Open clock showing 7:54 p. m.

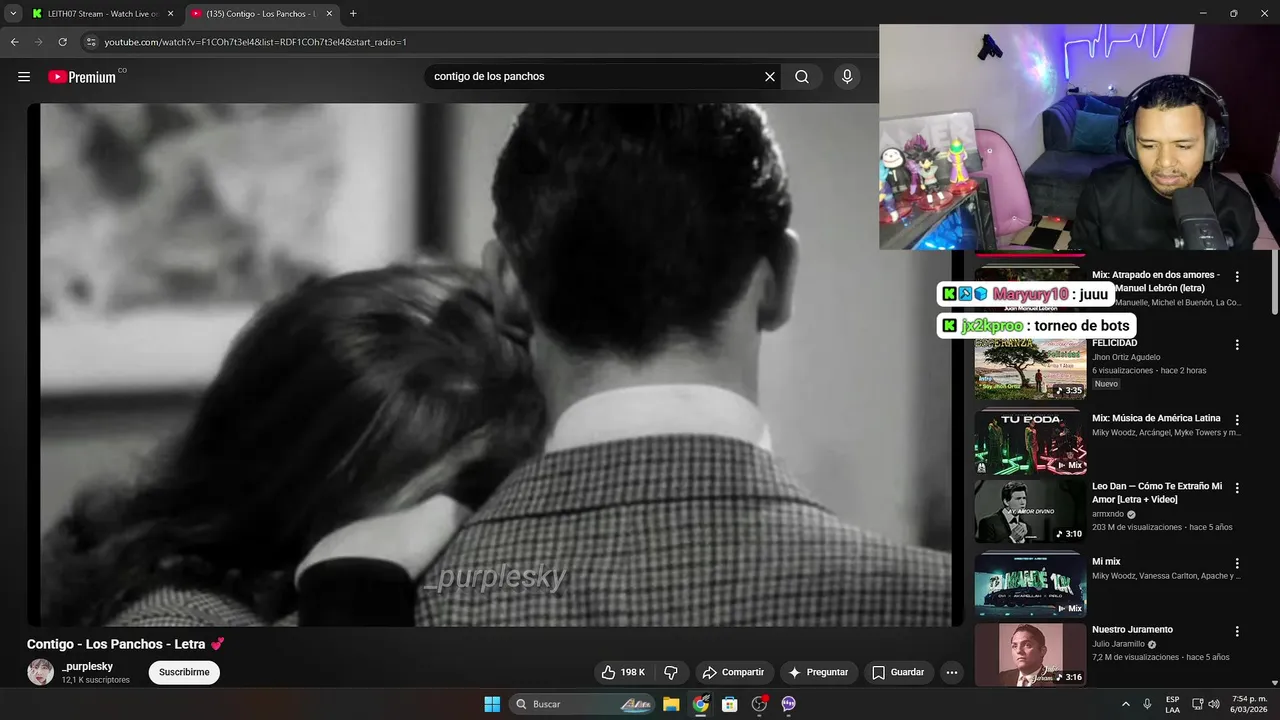[x=1249, y=704]
